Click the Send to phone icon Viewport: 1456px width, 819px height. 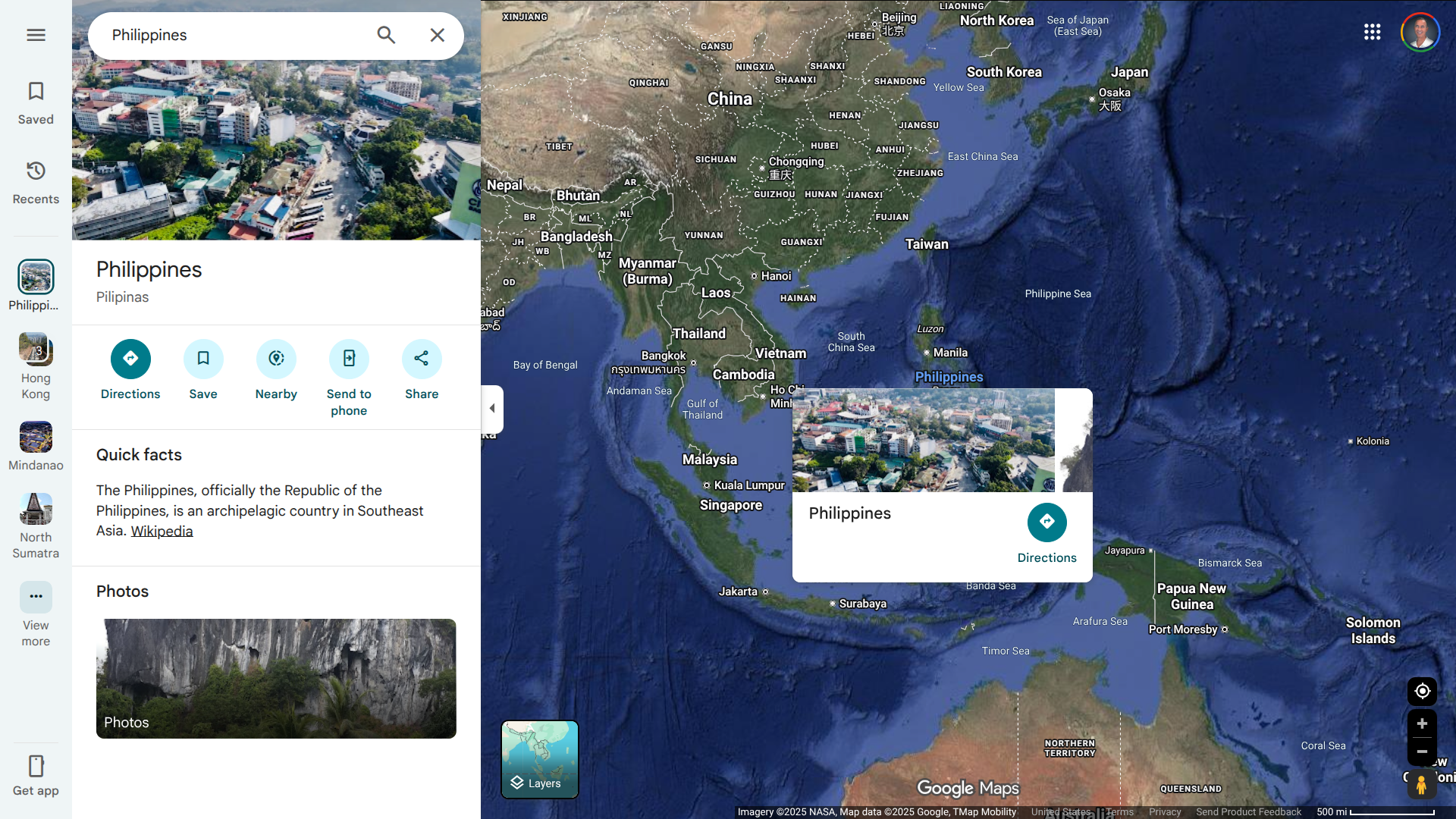click(349, 359)
